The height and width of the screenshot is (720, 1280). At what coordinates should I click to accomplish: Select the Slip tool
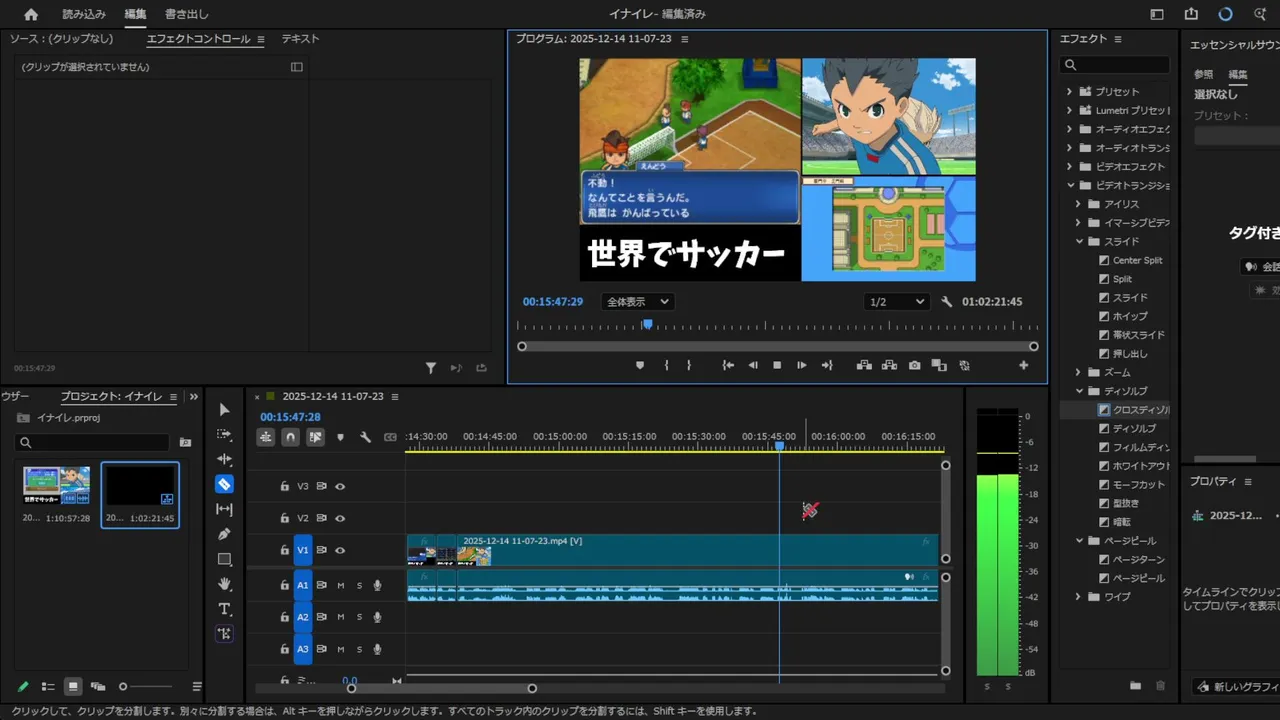point(224,509)
